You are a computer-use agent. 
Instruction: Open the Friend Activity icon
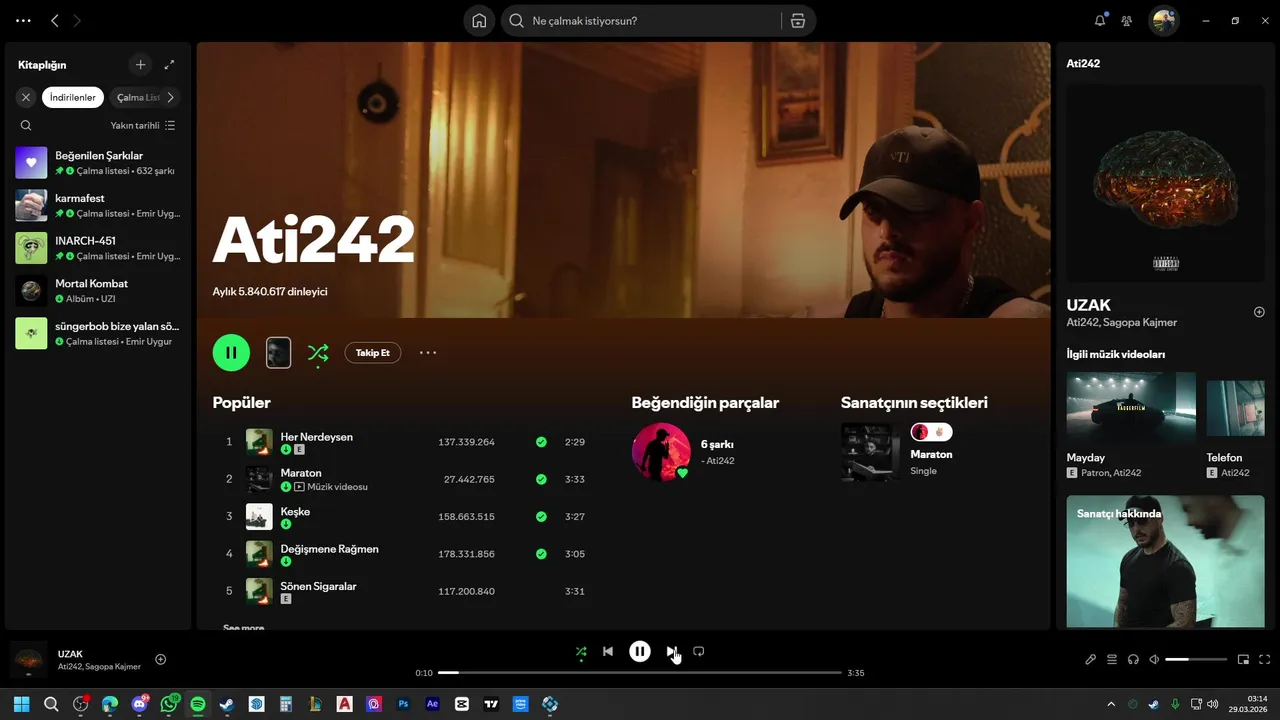(1127, 21)
